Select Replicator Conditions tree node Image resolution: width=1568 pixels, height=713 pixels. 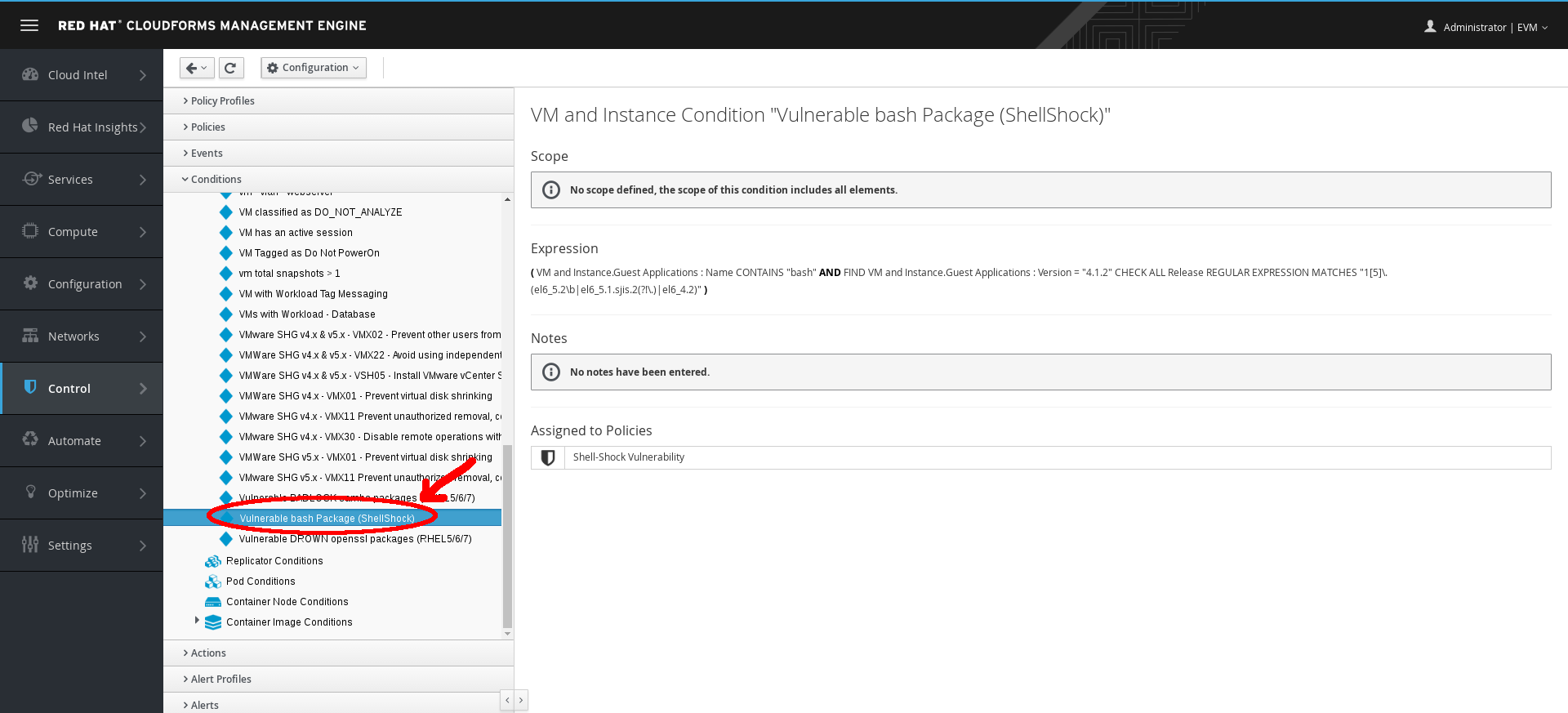(x=274, y=561)
